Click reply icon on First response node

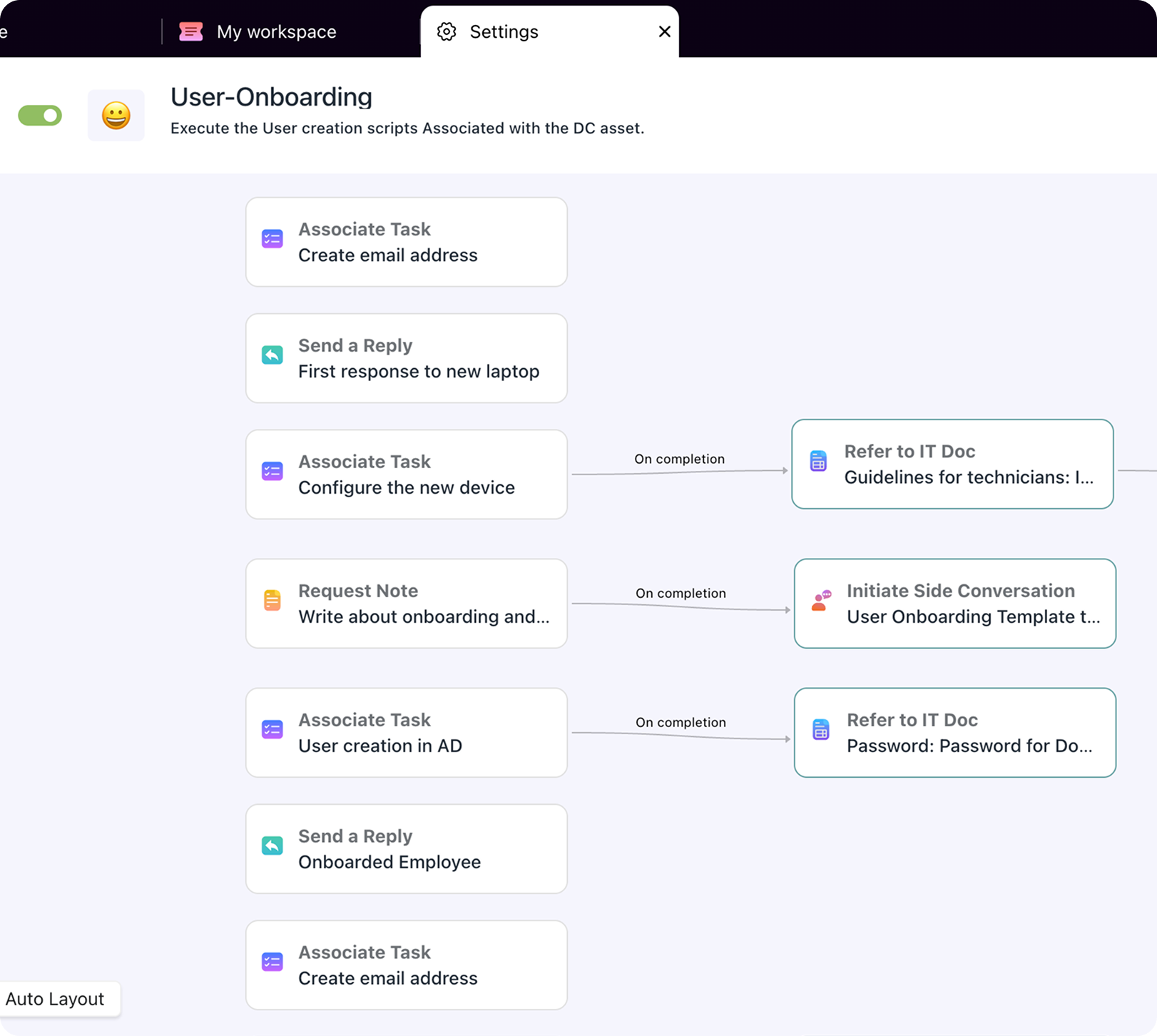[x=272, y=355]
